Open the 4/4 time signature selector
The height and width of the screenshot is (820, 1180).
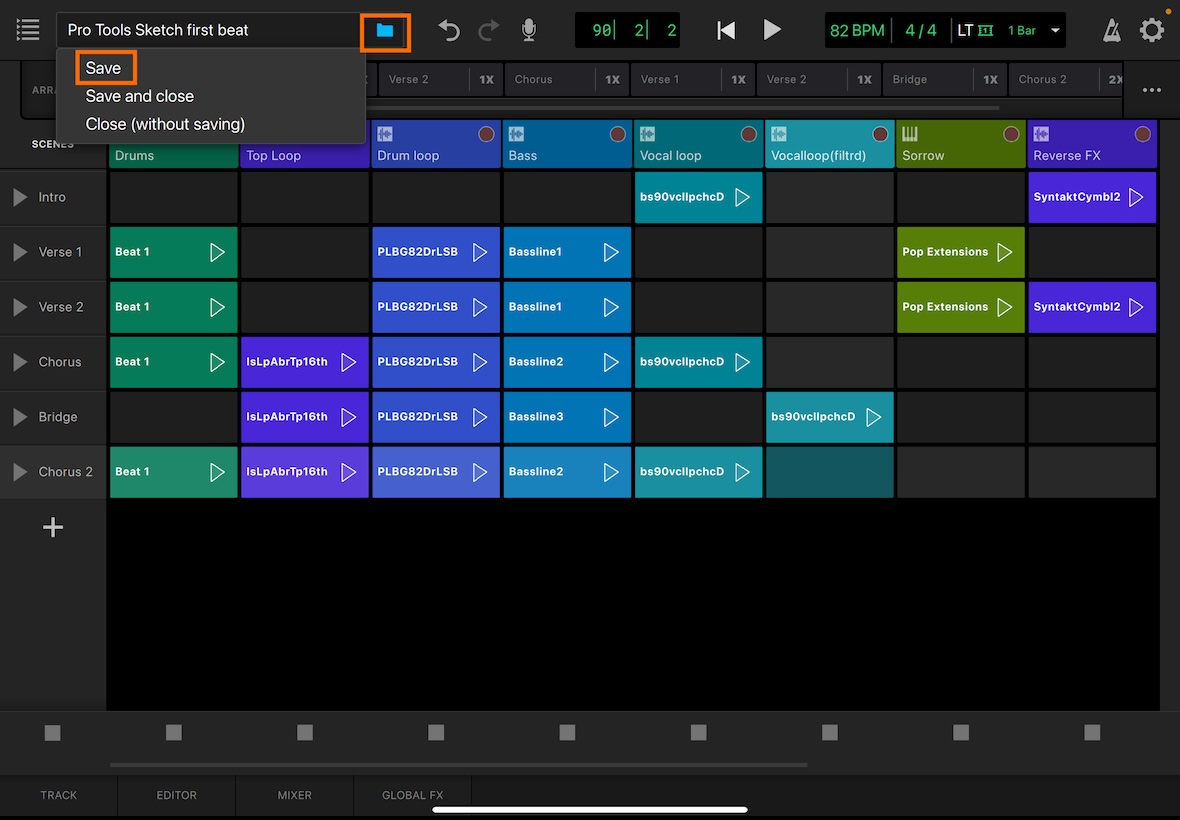point(920,30)
